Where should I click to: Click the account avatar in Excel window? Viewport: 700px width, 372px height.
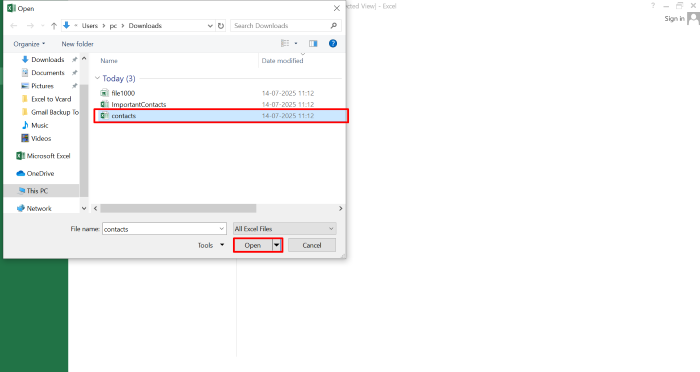(693, 18)
